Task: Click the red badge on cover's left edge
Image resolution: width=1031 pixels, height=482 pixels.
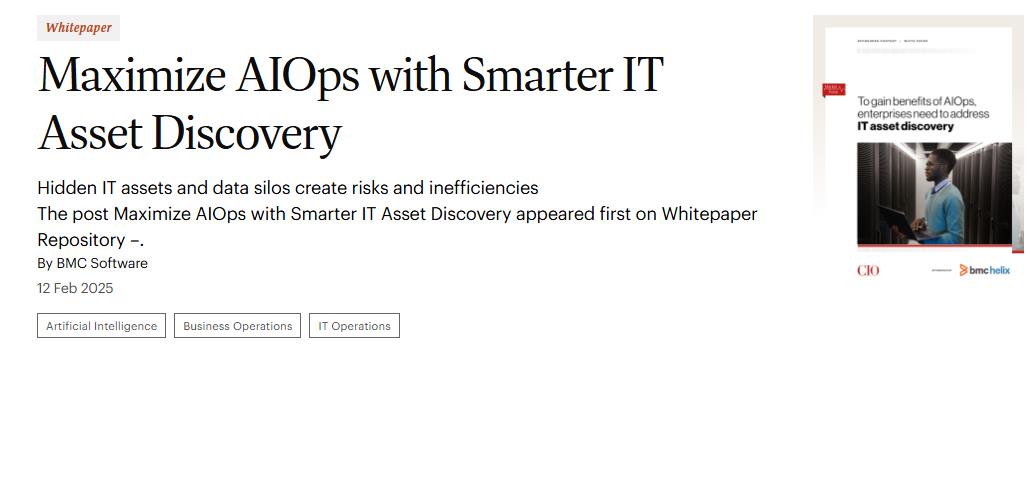Action: coord(833,90)
